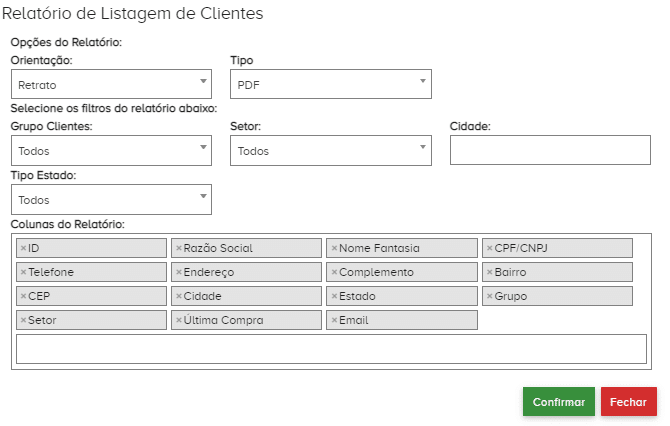Remove the Email column tag
The width and height of the screenshot is (670, 426).
334,320
